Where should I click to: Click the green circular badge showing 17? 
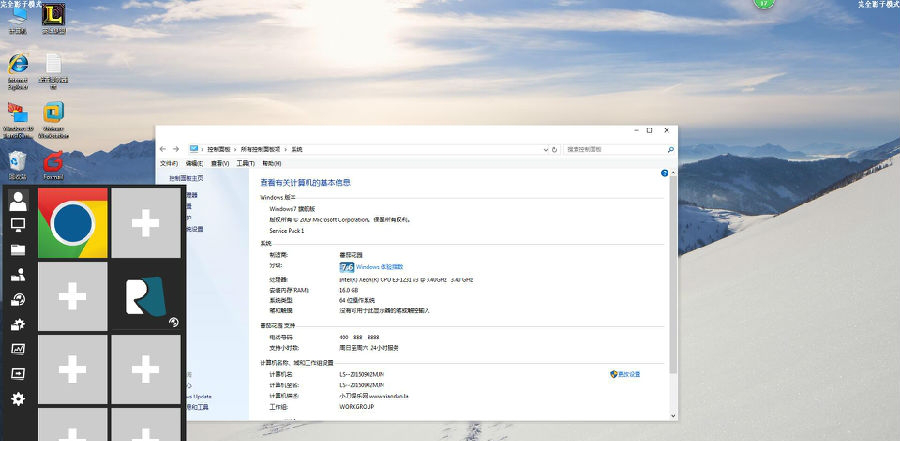pos(763,3)
